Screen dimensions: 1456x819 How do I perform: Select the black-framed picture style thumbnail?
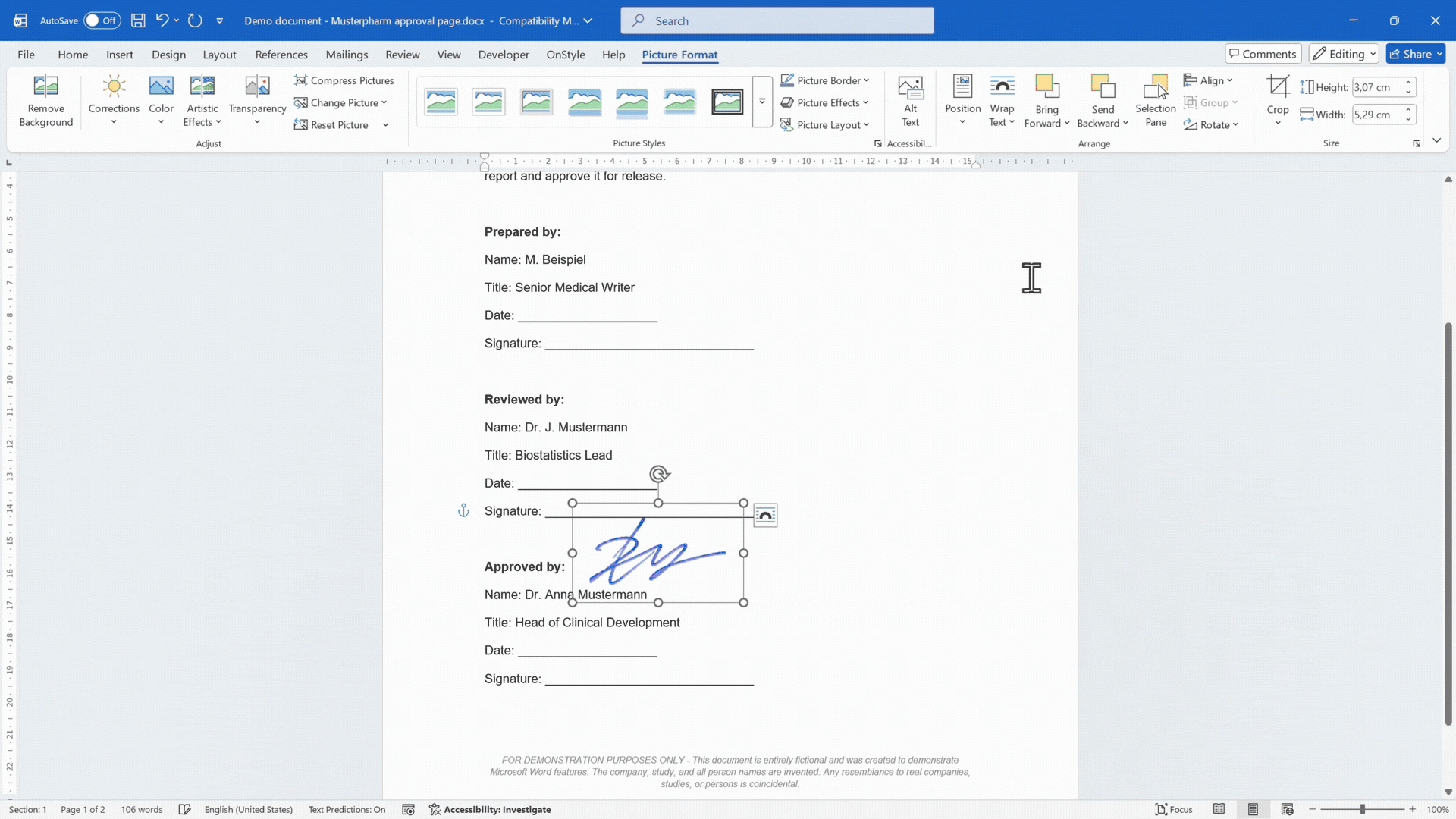click(727, 102)
